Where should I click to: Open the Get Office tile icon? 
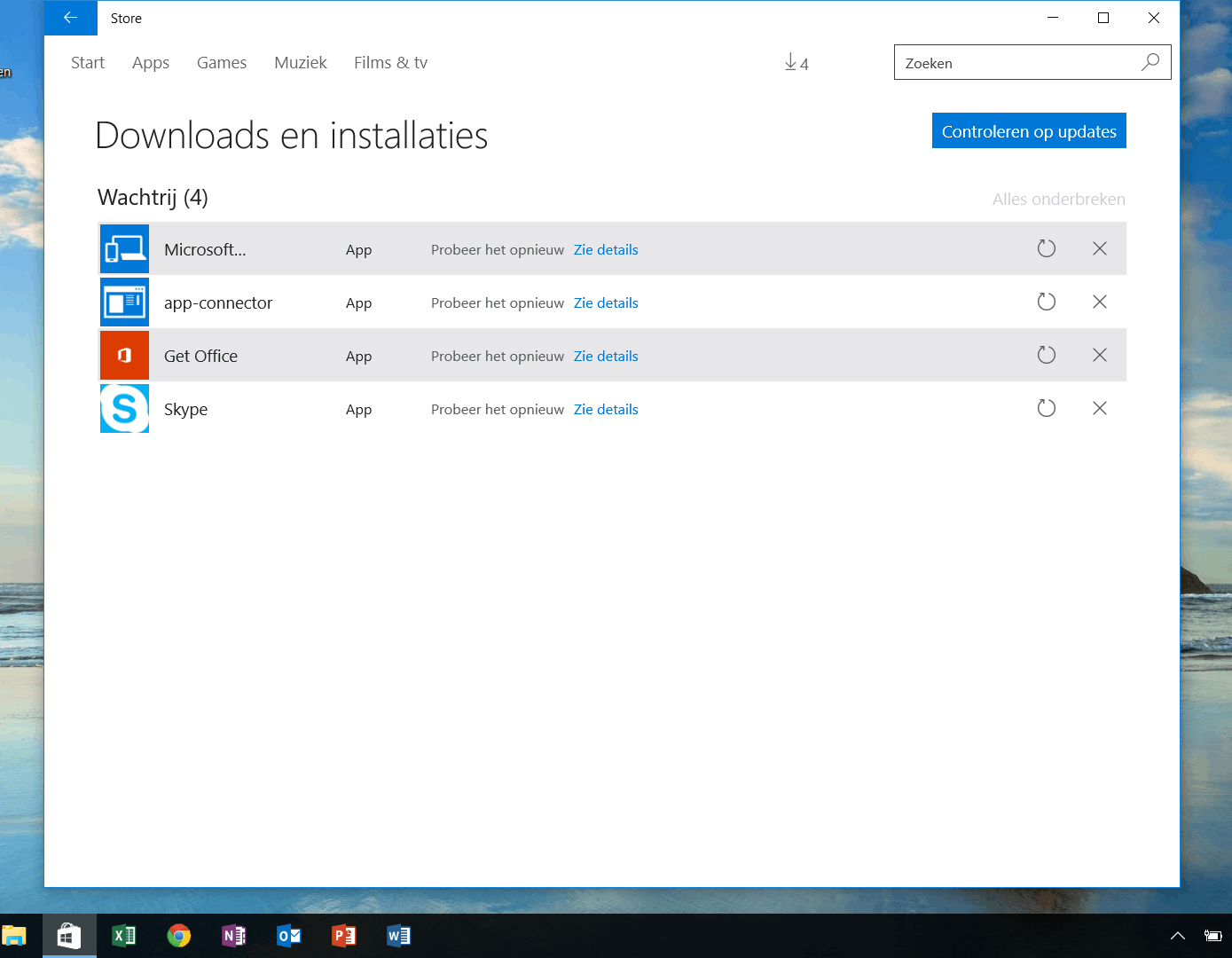[124, 355]
